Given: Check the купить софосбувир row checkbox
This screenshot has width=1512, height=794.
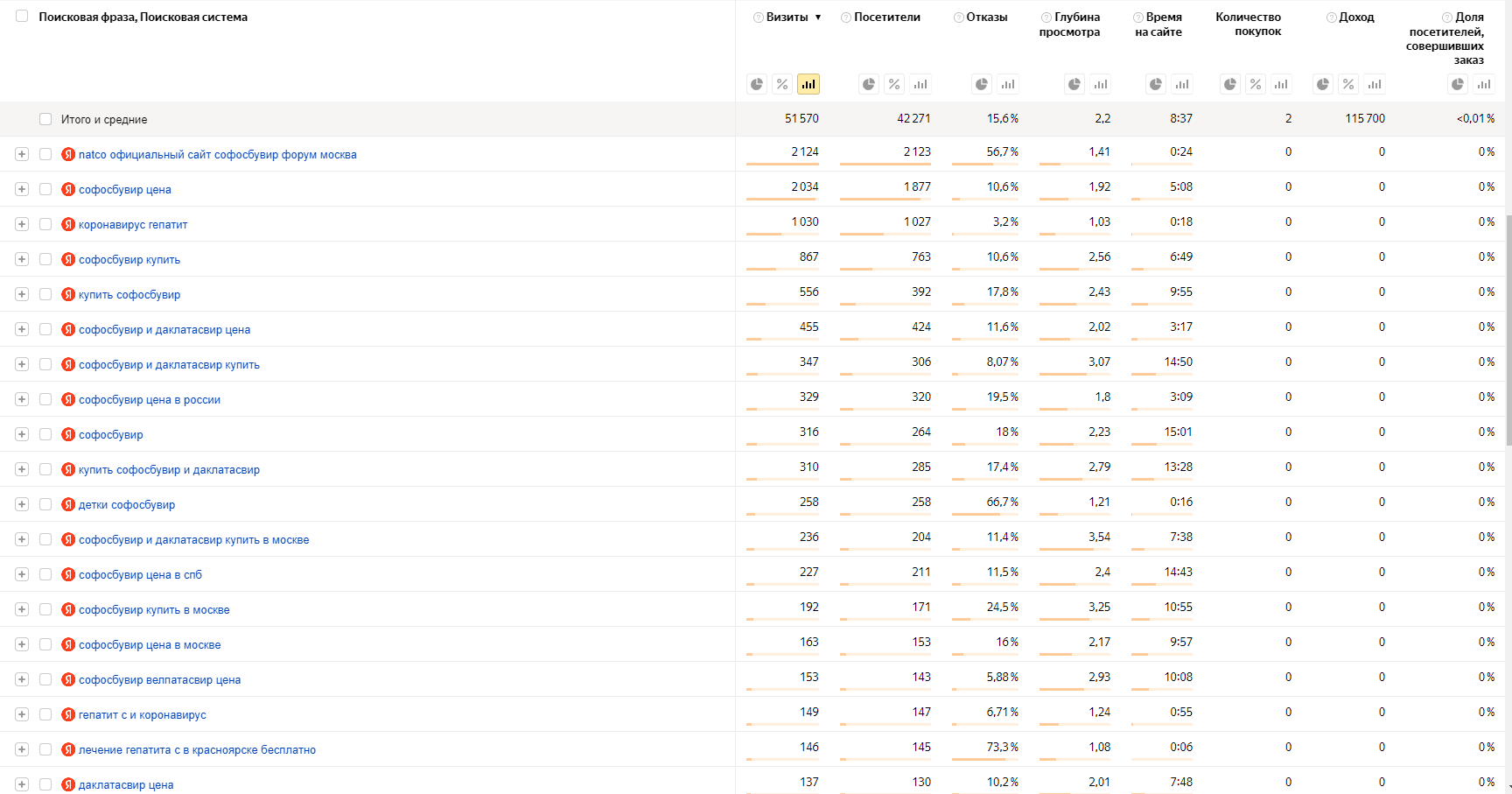Looking at the screenshot, I should coord(45,294).
